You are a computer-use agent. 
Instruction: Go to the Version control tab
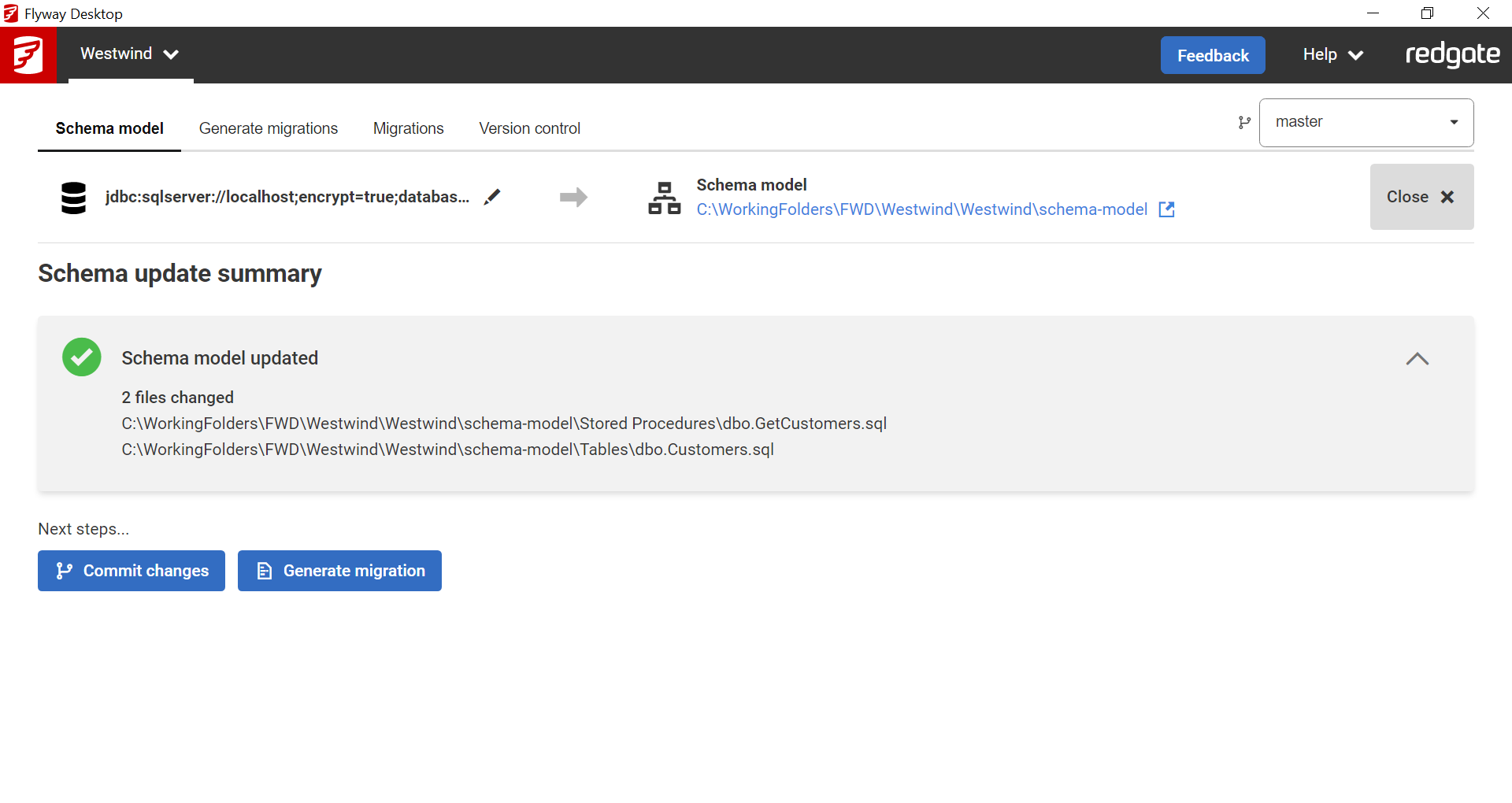[x=529, y=128]
